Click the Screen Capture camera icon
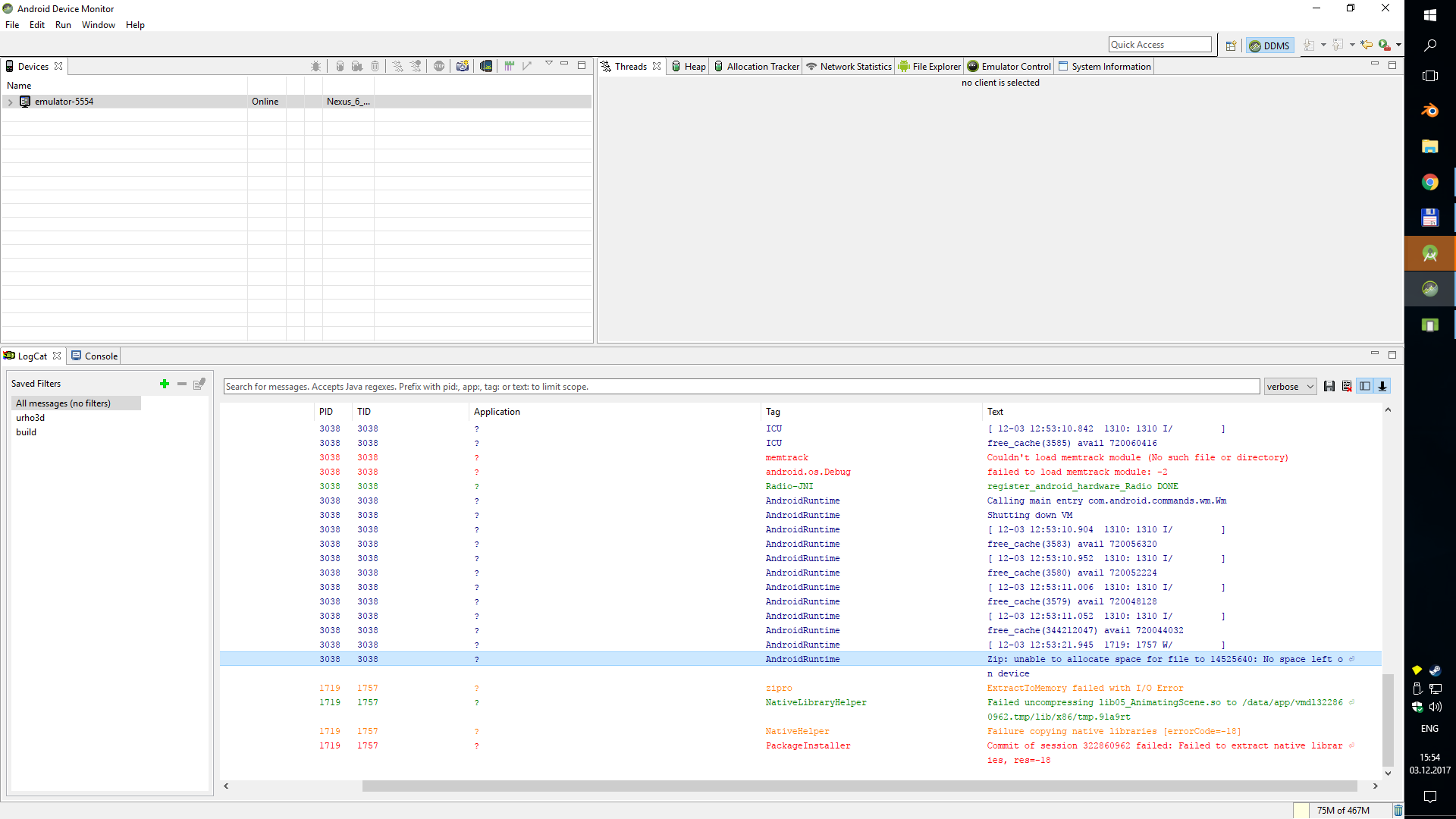1456x819 pixels. (463, 66)
